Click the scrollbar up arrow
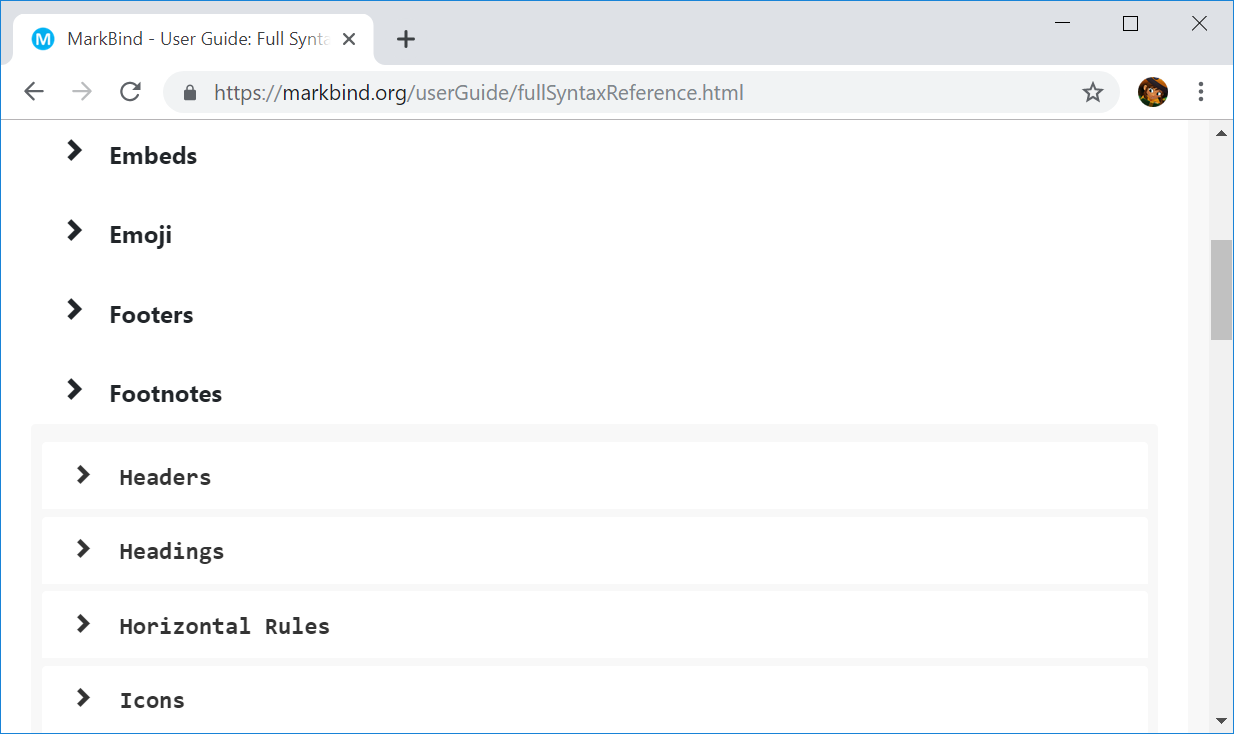The image size is (1234, 734). click(1221, 132)
